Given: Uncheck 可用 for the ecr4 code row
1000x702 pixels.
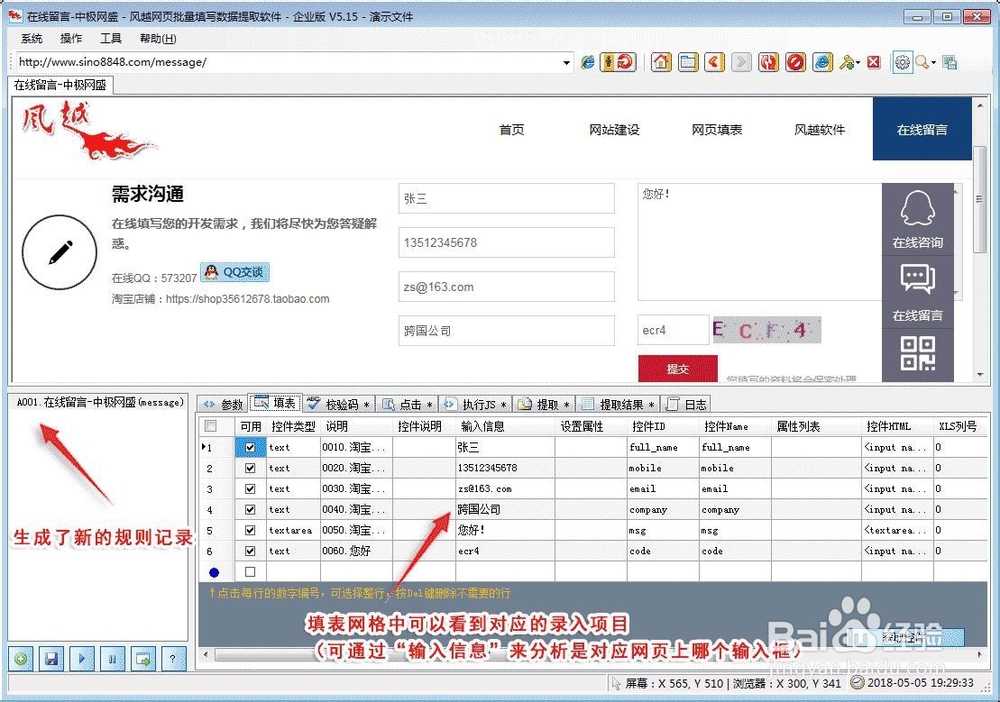Looking at the screenshot, I should (250, 551).
